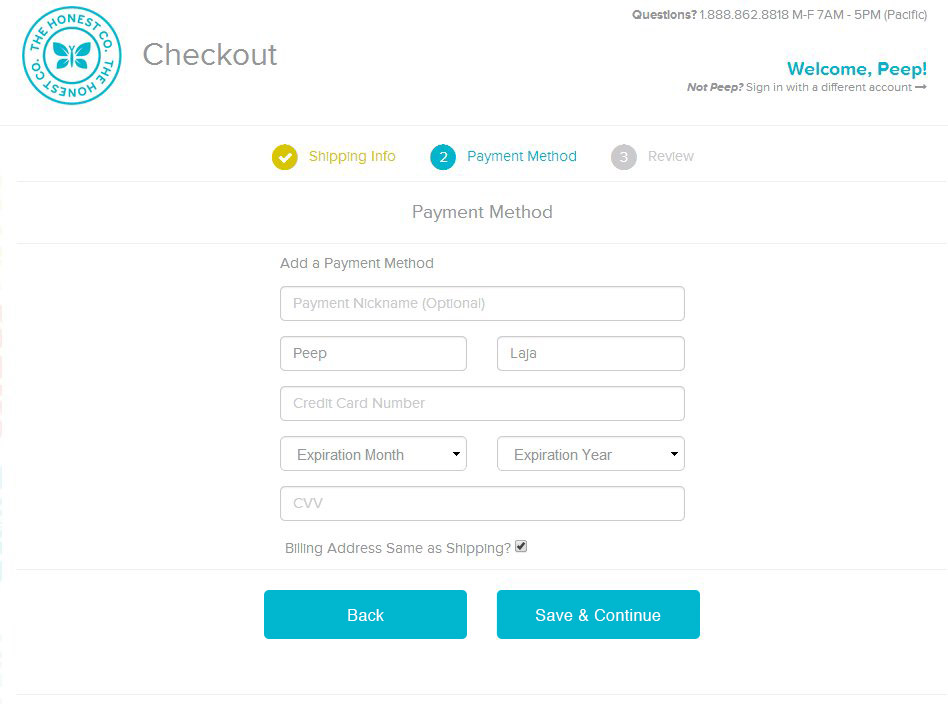Click the first name field containing Peep
The width and height of the screenshot is (948, 704).
(374, 353)
